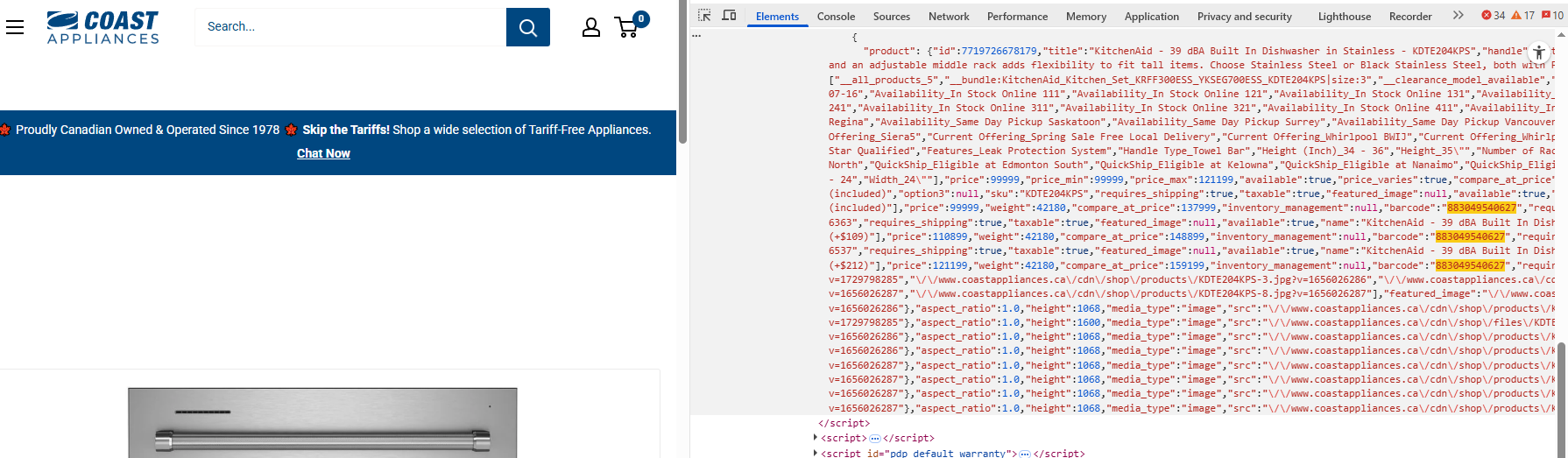Click the first highlighted barcode 883049540627

[x=1481, y=208]
